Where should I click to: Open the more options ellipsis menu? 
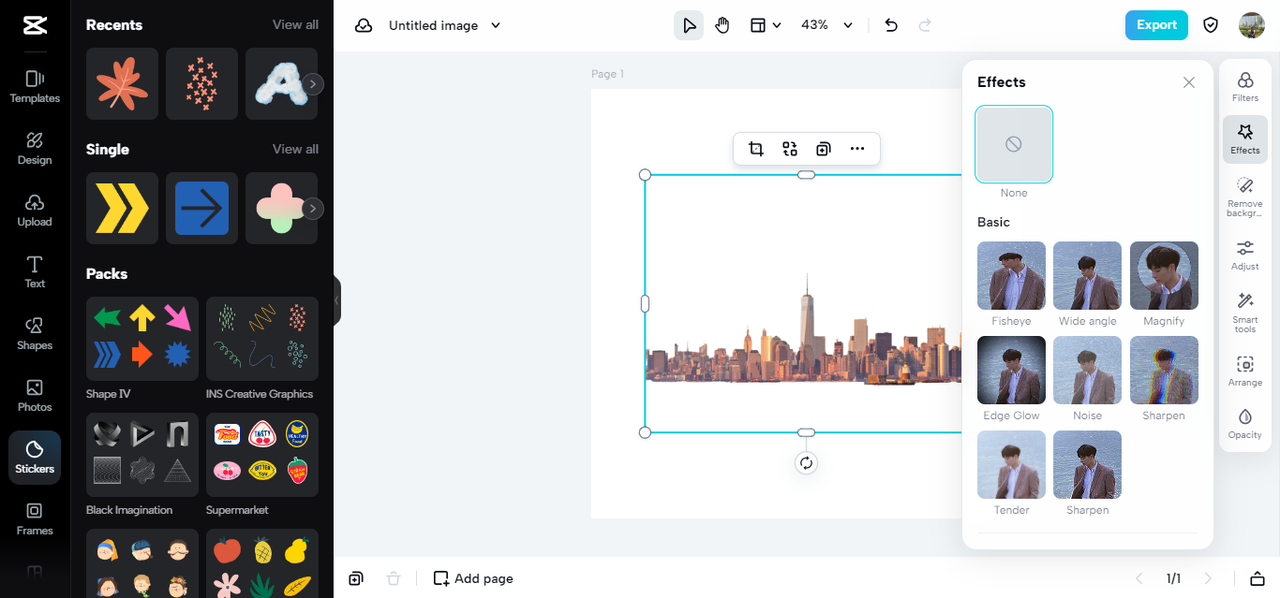[857, 149]
